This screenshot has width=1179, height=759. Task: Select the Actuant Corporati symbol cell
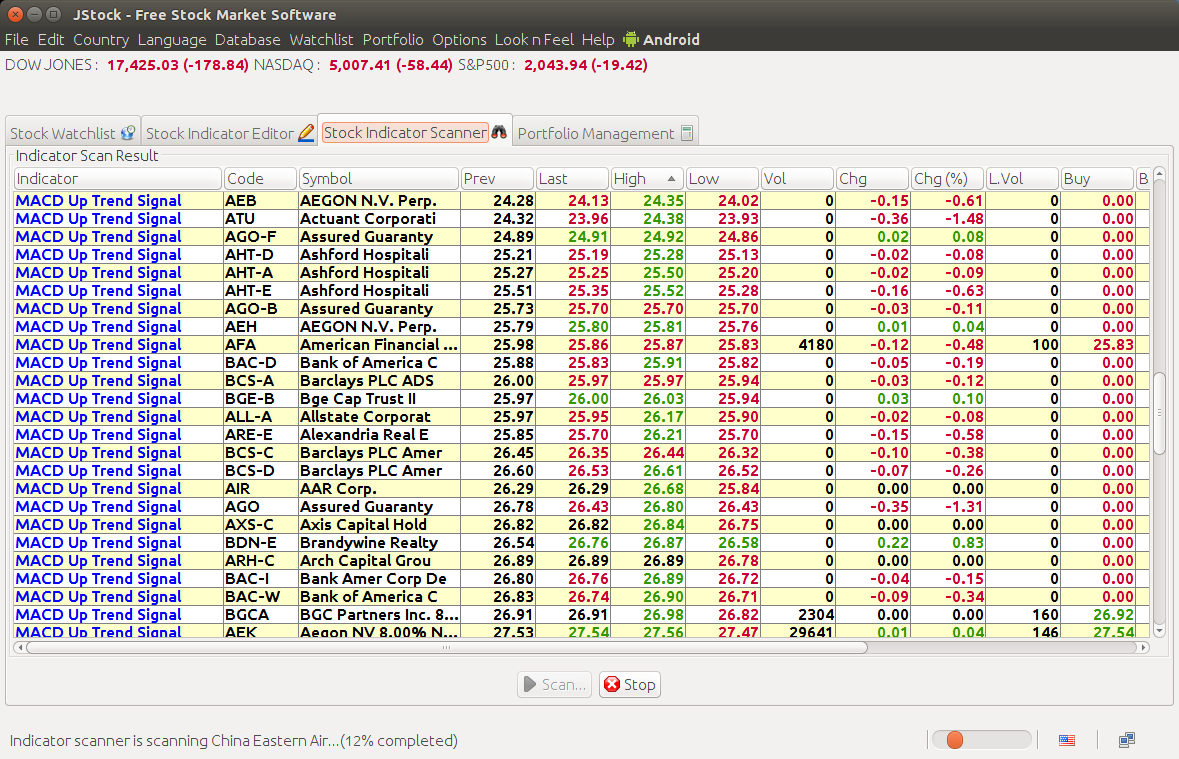point(379,219)
